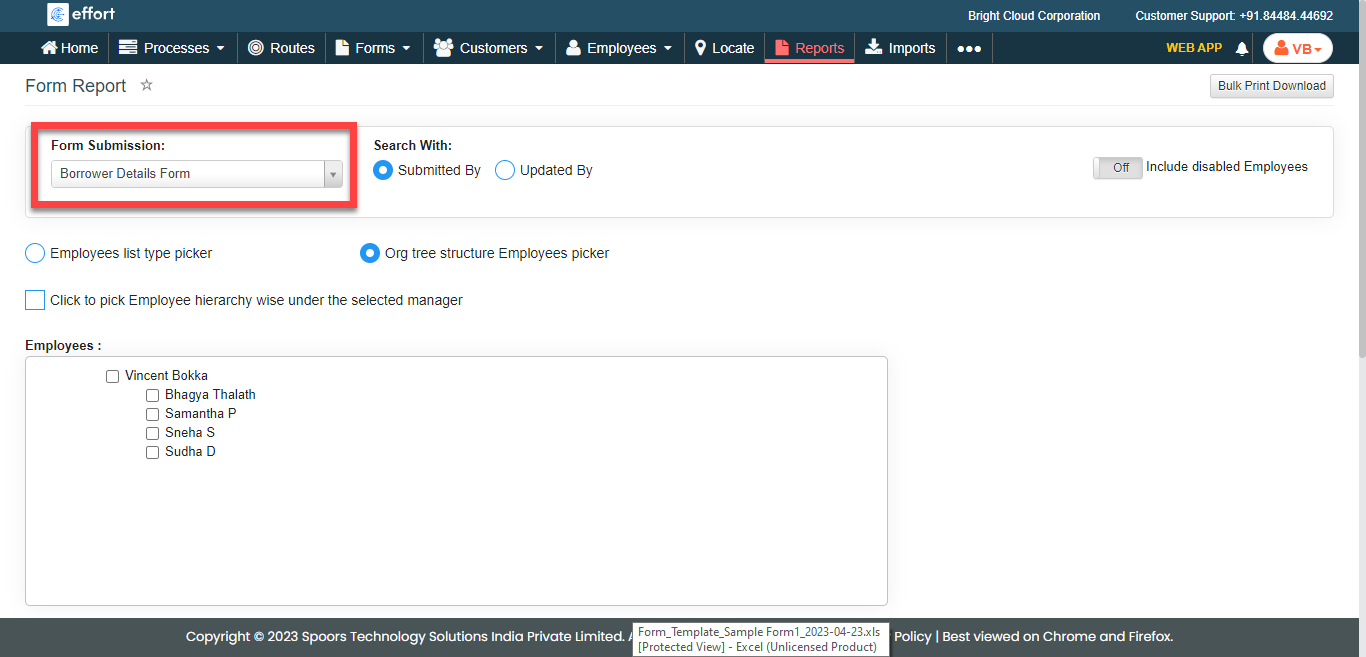Viewport: 1366px width, 657px height.
Task: Open the VB user profile dropdown
Action: pyautogui.click(x=1297, y=48)
